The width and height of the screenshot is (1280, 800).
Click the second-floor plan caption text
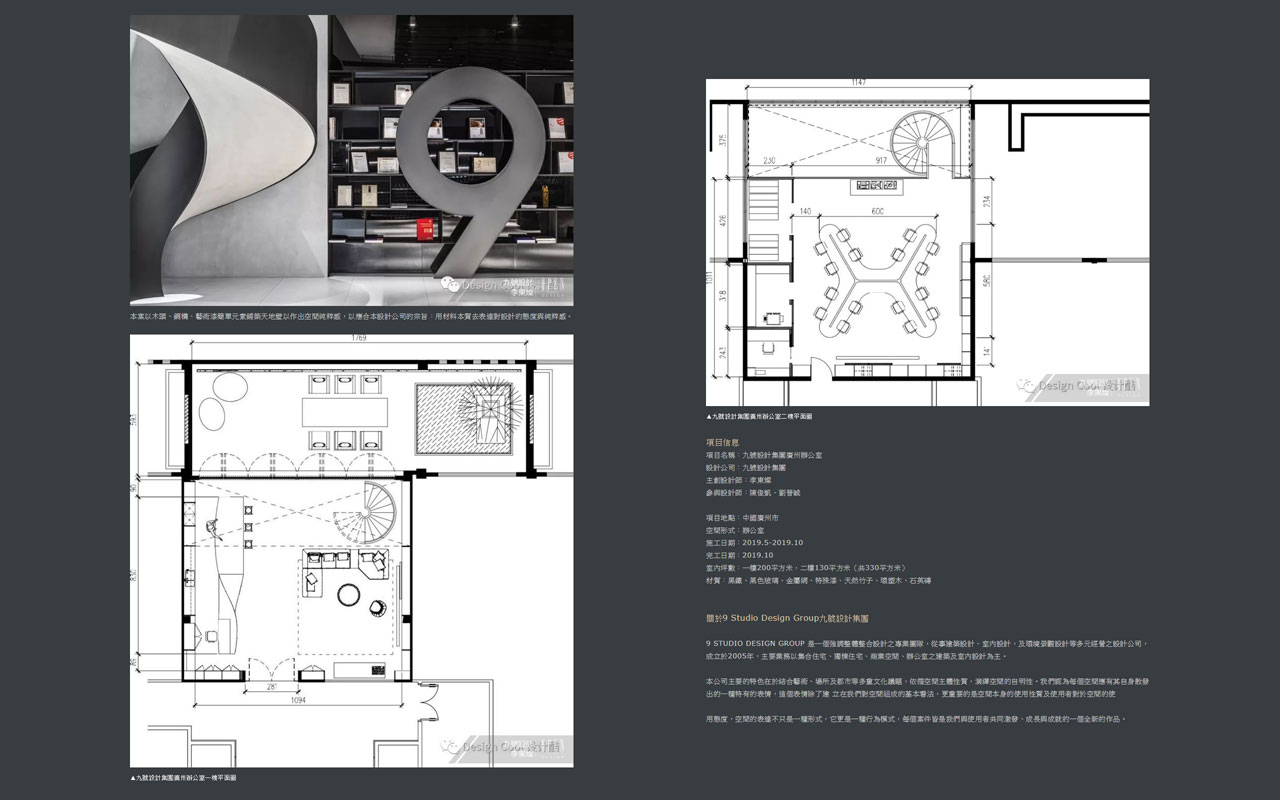point(759,416)
